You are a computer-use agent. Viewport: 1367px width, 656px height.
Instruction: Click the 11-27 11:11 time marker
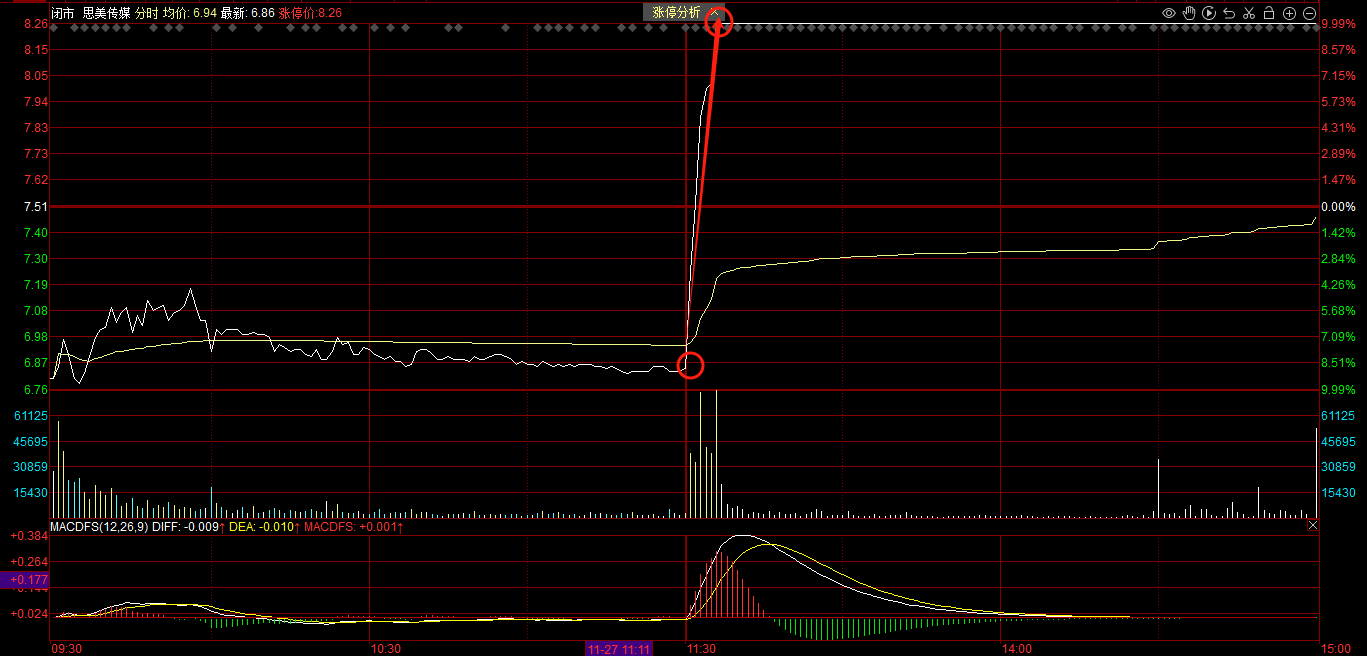click(x=619, y=649)
